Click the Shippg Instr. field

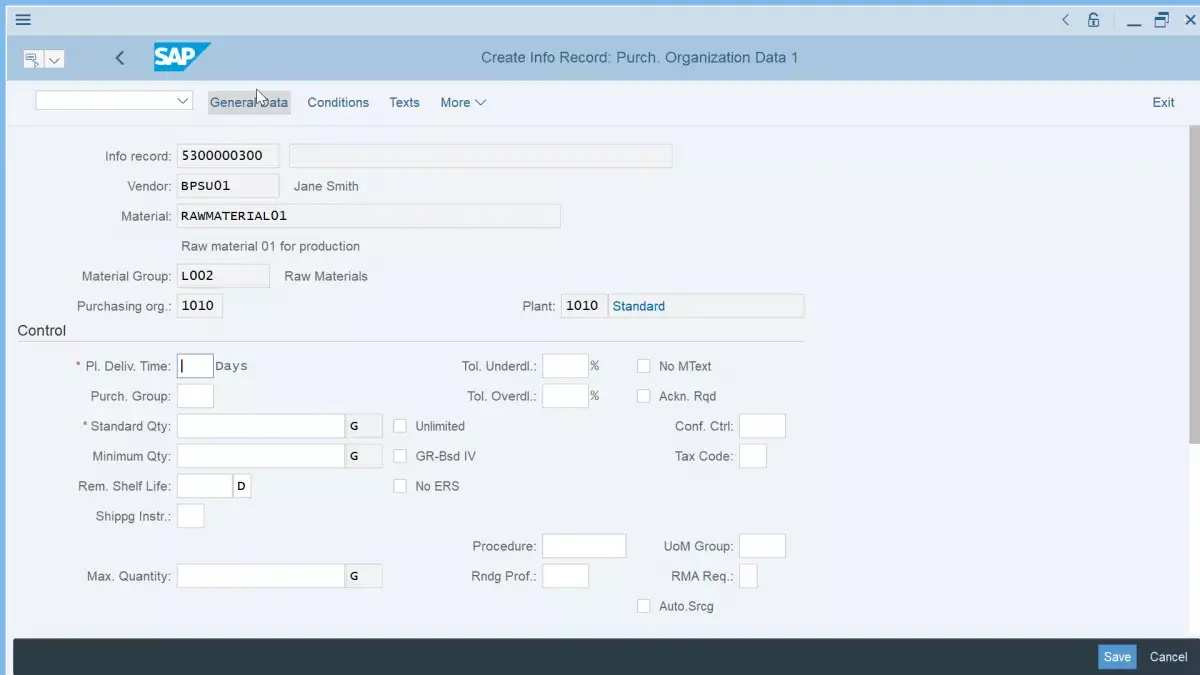pyautogui.click(x=190, y=516)
